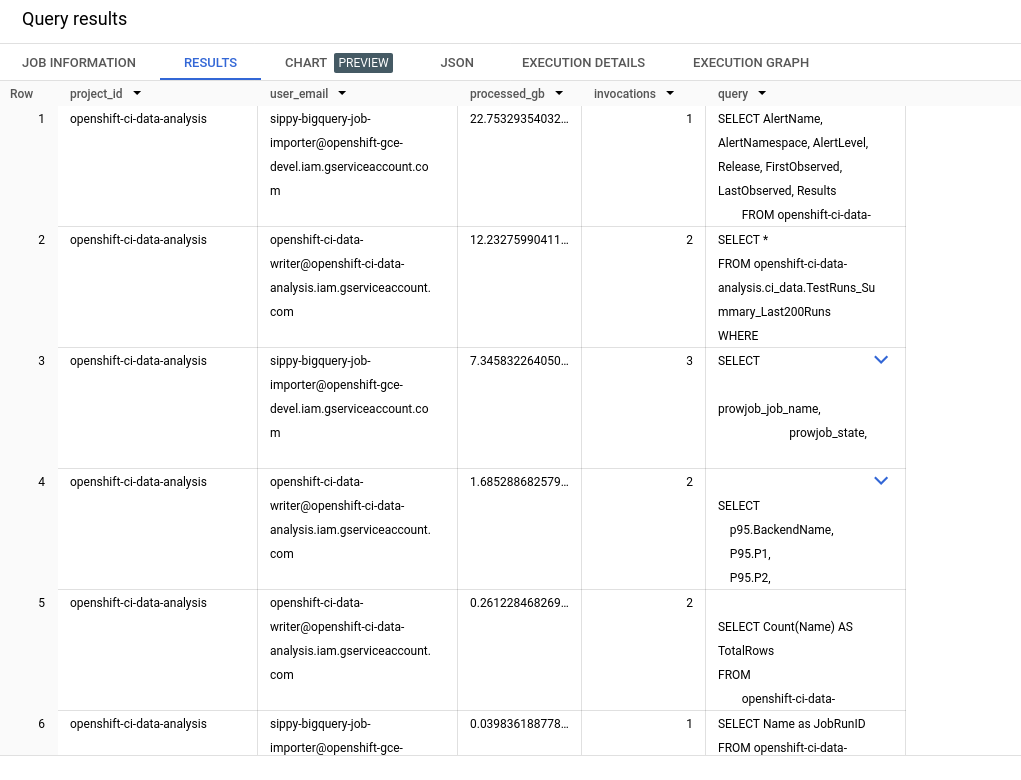Image resolution: width=1021 pixels, height=780 pixels.
Task: Click the prowjob_job_name query text
Action: 769,409
